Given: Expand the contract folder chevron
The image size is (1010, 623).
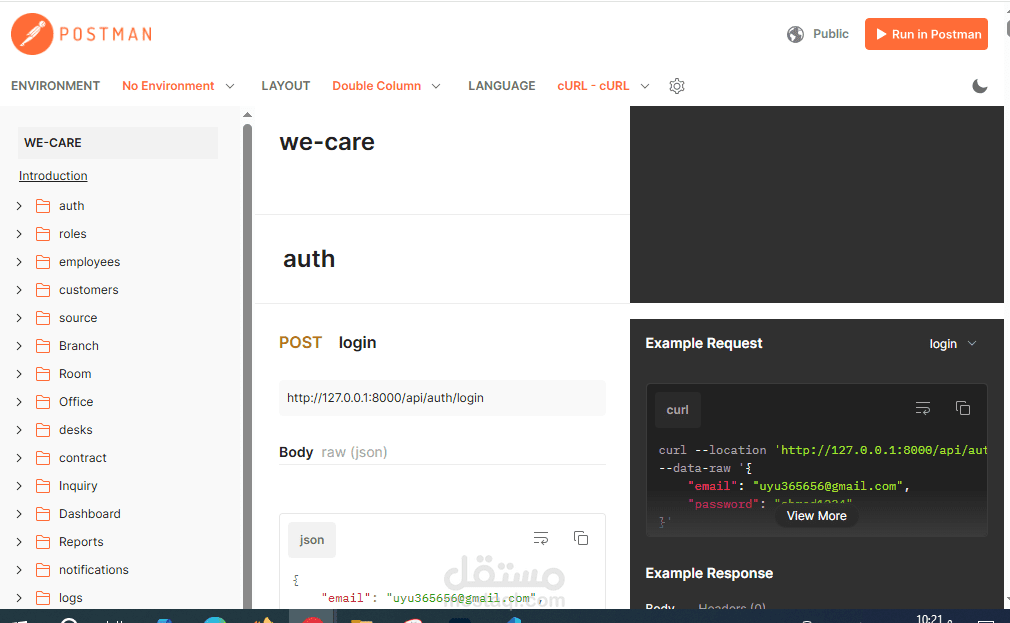Looking at the screenshot, I should 19,458.
